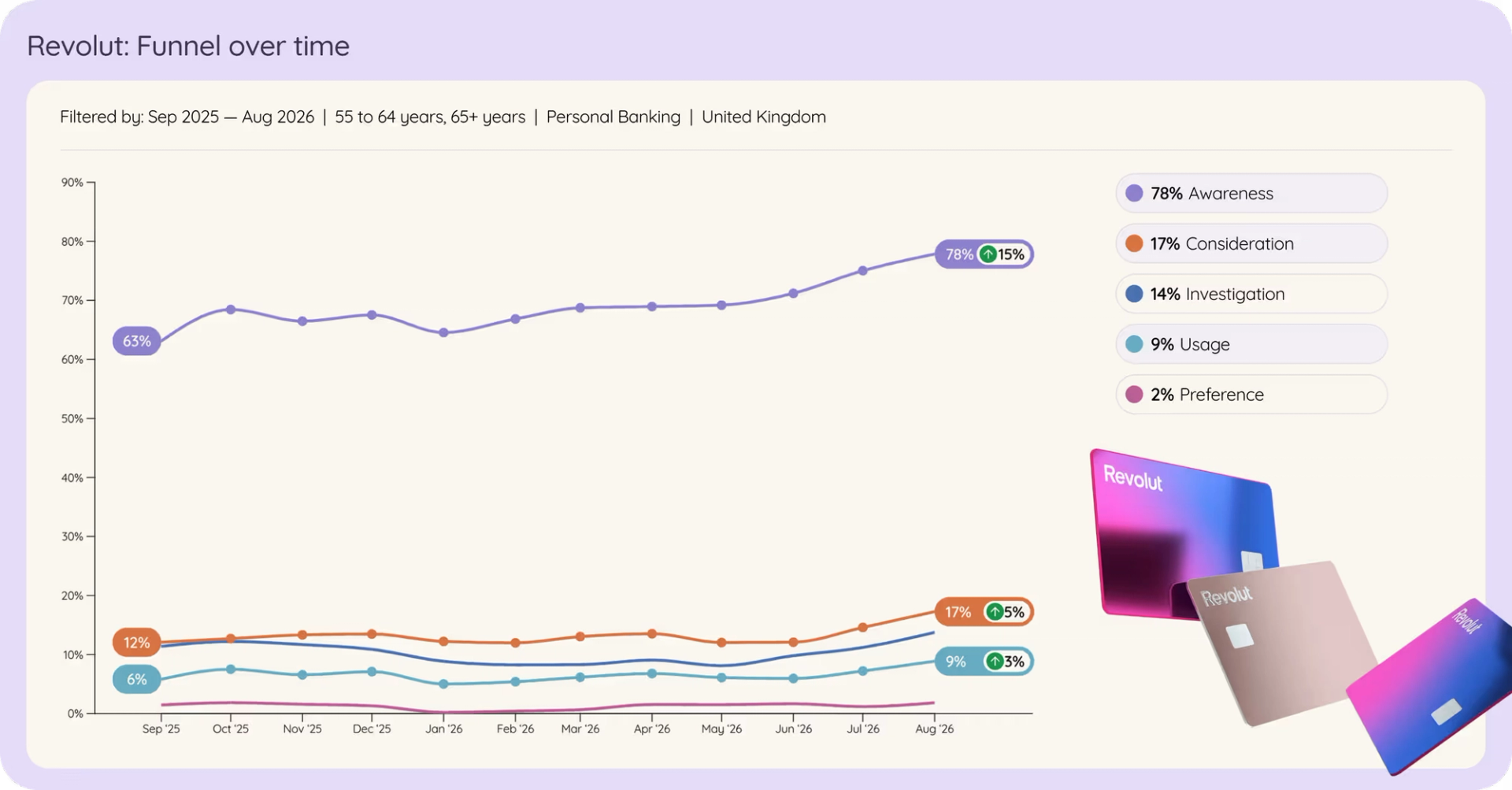Toggle the 17% Consideration legend pill
The width and height of the screenshot is (1512, 790).
(1251, 243)
